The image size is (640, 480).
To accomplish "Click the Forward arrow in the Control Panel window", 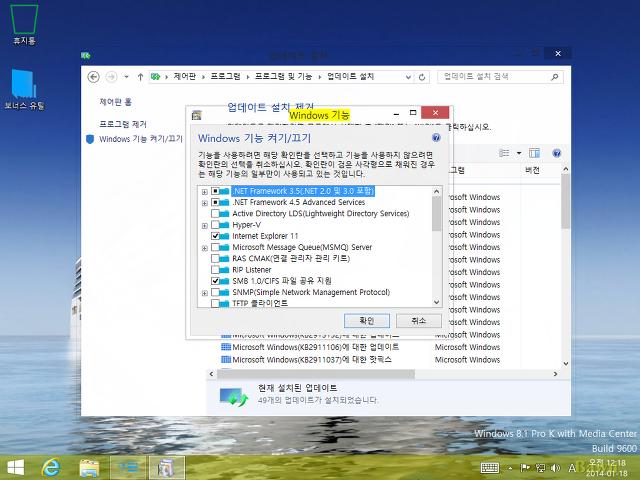I will click(x=111, y=77).
